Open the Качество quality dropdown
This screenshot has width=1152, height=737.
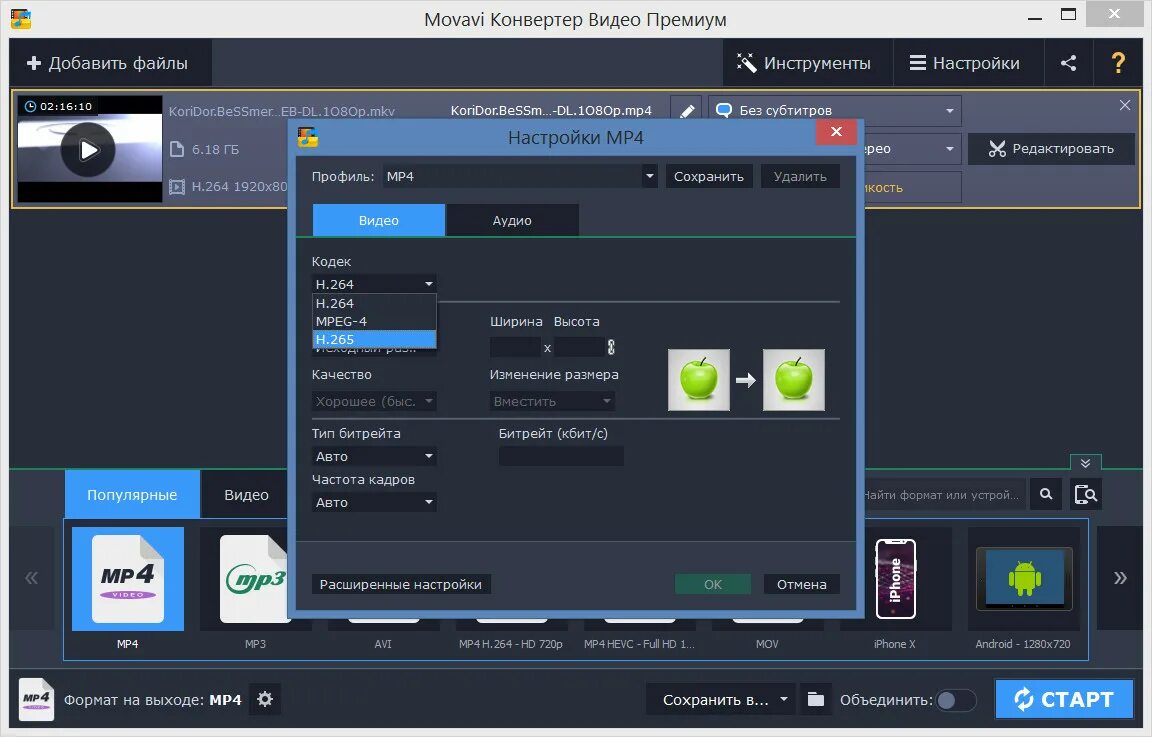pos(374,401)
